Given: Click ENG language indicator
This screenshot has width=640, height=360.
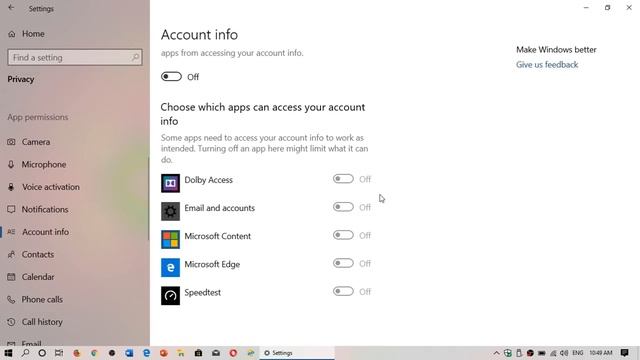Looking at the screenshot, I should (578, 353).
